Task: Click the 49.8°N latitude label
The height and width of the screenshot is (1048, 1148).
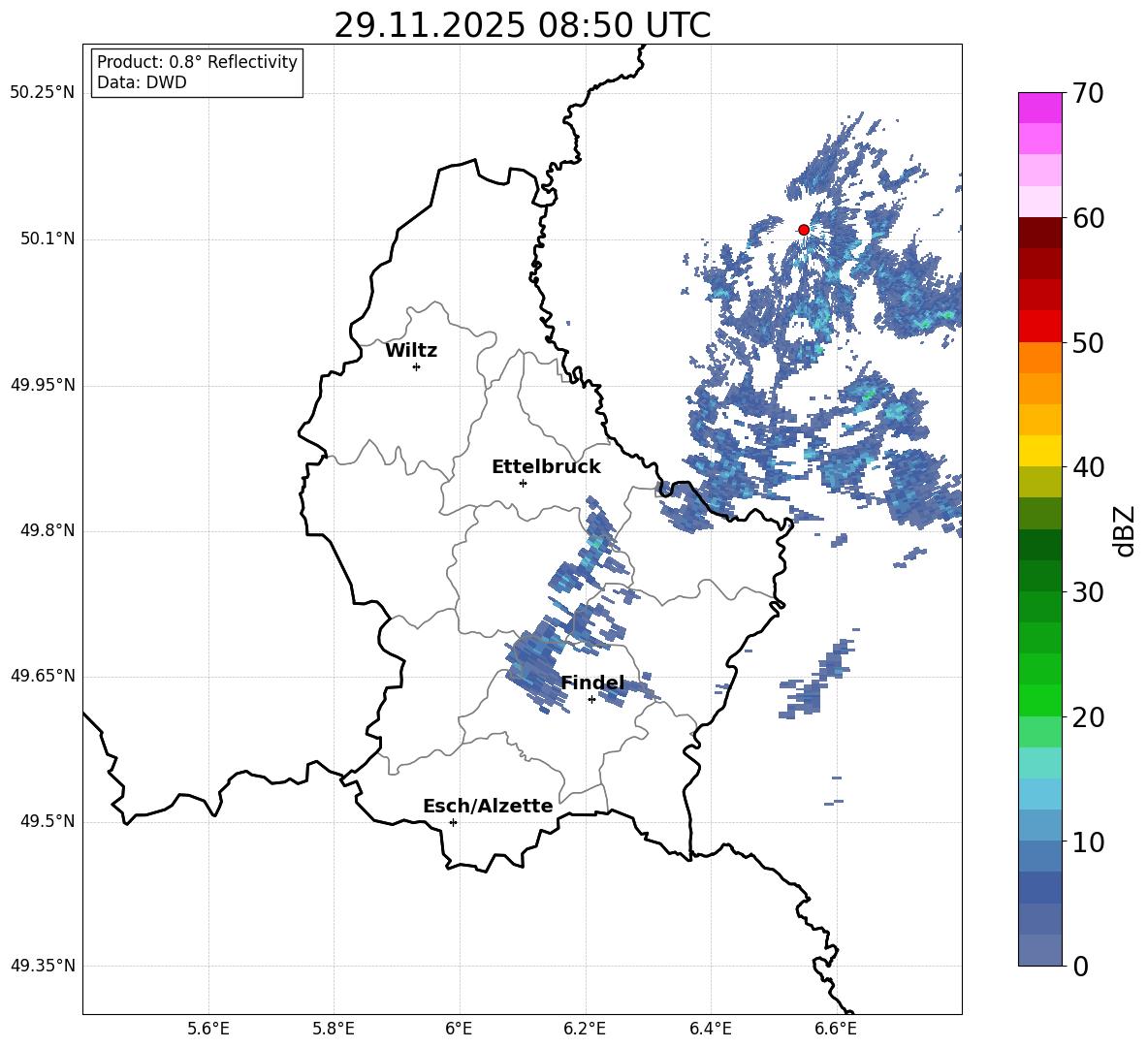Action: pos(48,530)
